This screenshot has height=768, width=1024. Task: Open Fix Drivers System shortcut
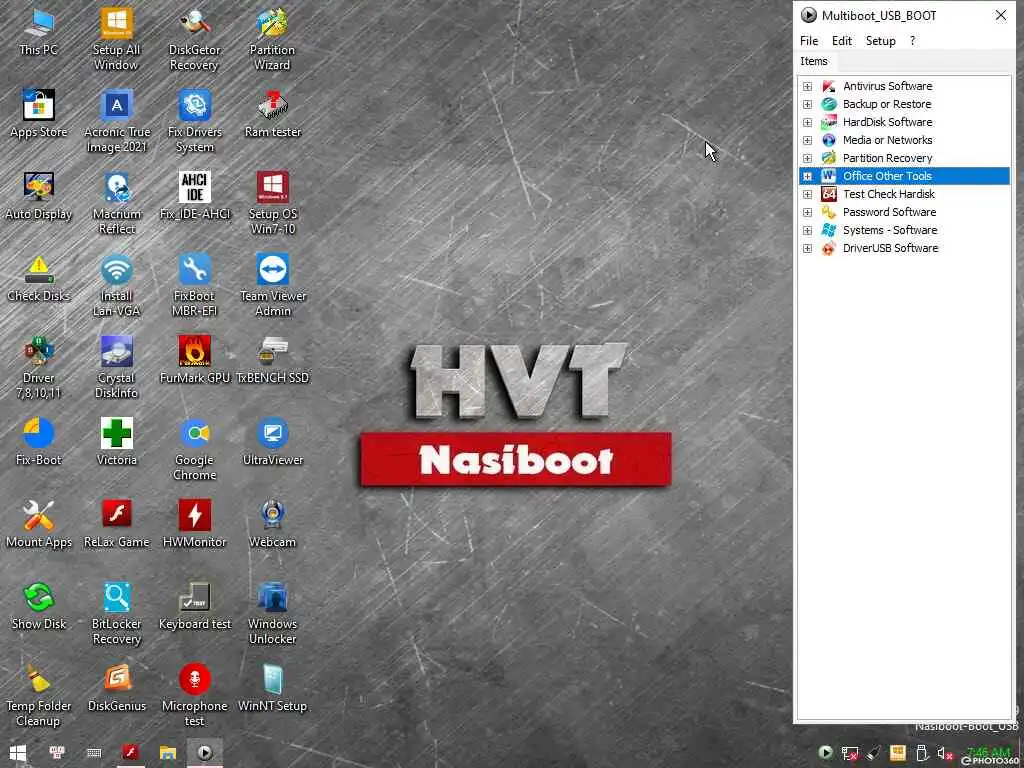pyautogui.click(x=195, y=121)
